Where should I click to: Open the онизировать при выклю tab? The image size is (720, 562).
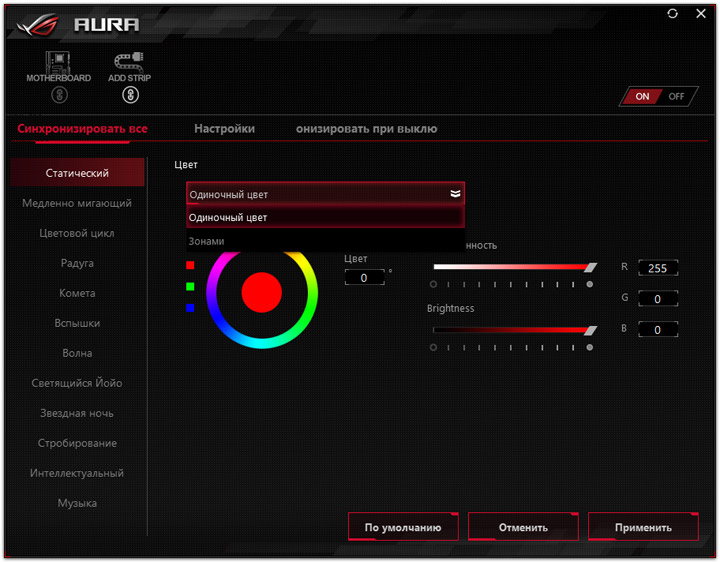click(x=366, y=129)
